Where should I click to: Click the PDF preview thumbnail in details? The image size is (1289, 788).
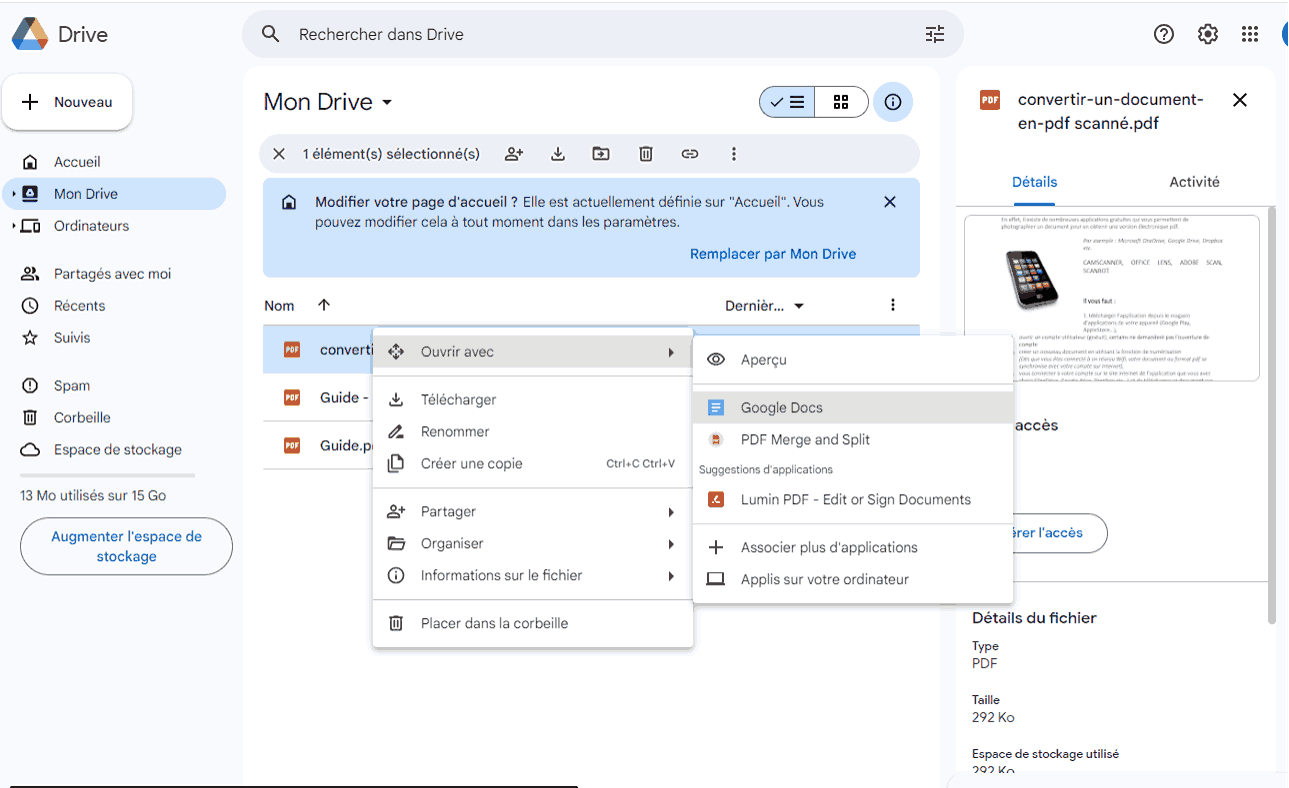[x=1111, y=298]
